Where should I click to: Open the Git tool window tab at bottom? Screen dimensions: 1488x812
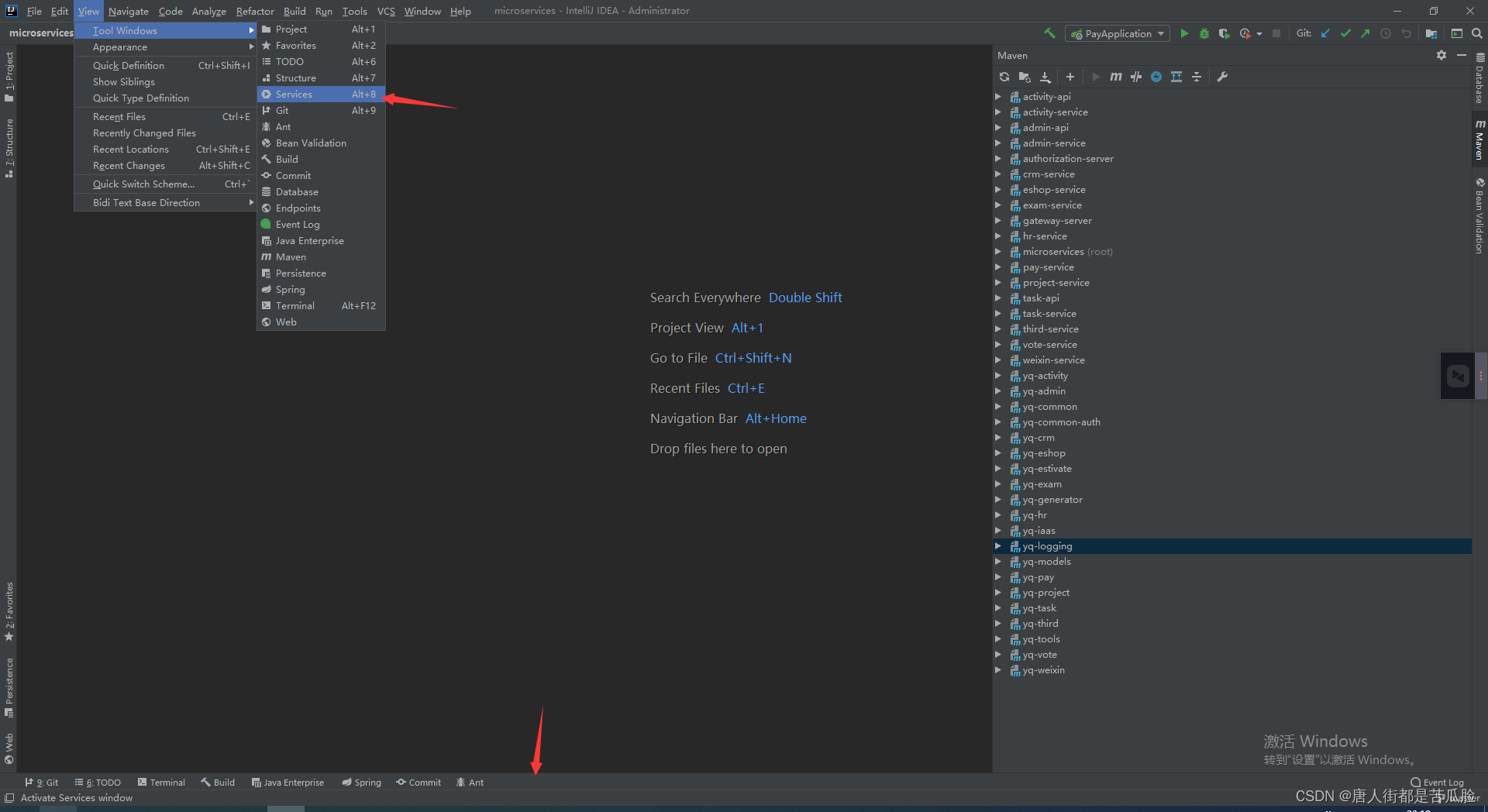41,783
